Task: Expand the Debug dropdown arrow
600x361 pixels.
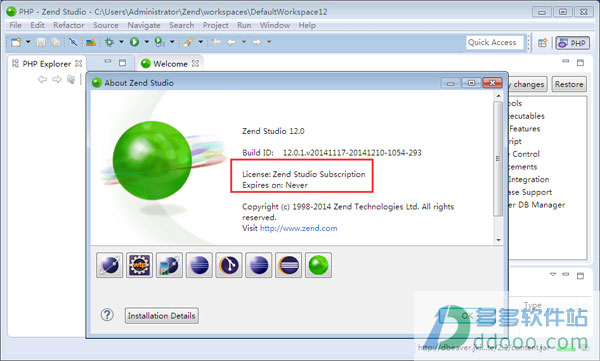Action: point(121,42)
